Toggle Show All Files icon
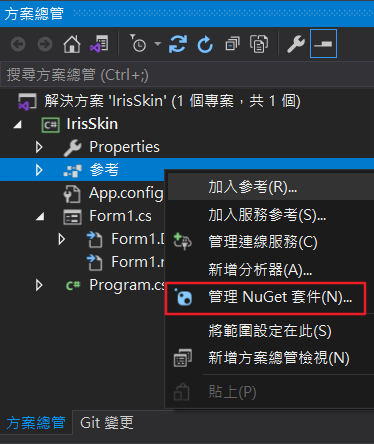 tap(259, 44)
